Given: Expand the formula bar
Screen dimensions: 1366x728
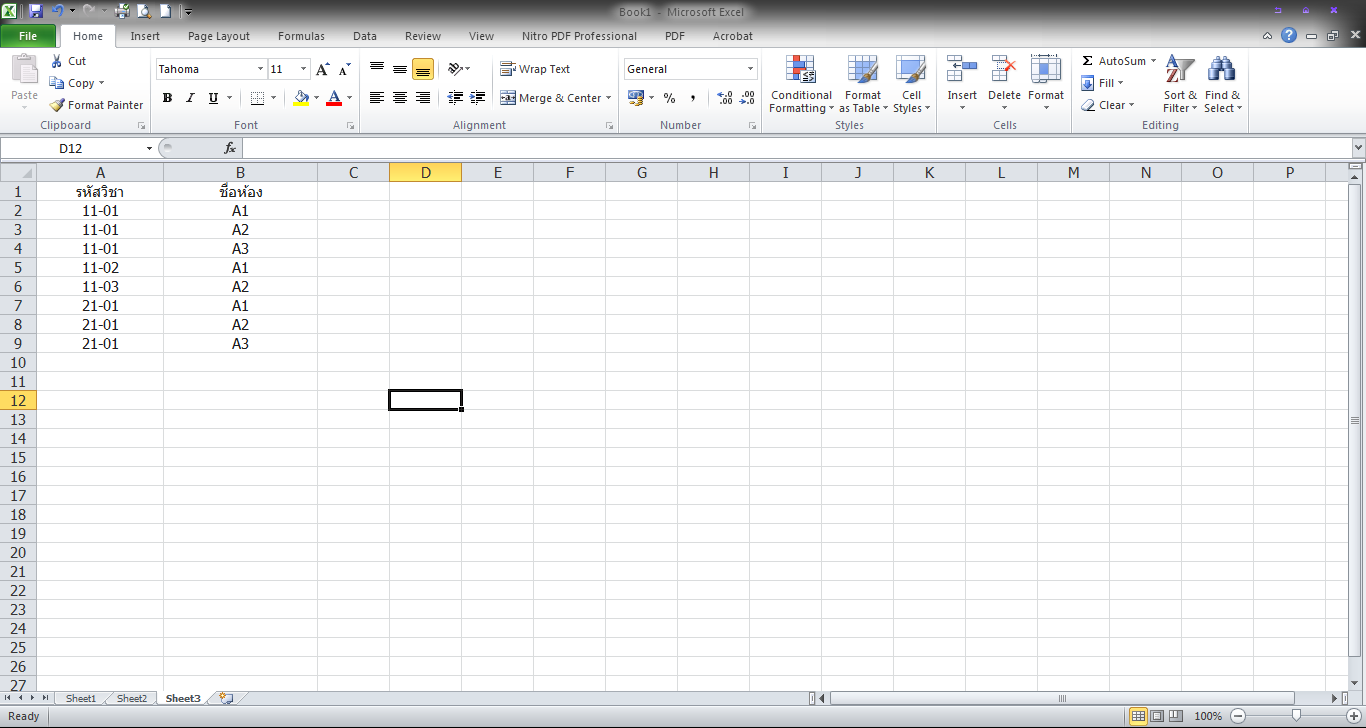Looking at the screenshot, I should click(x=1357, y=148).
